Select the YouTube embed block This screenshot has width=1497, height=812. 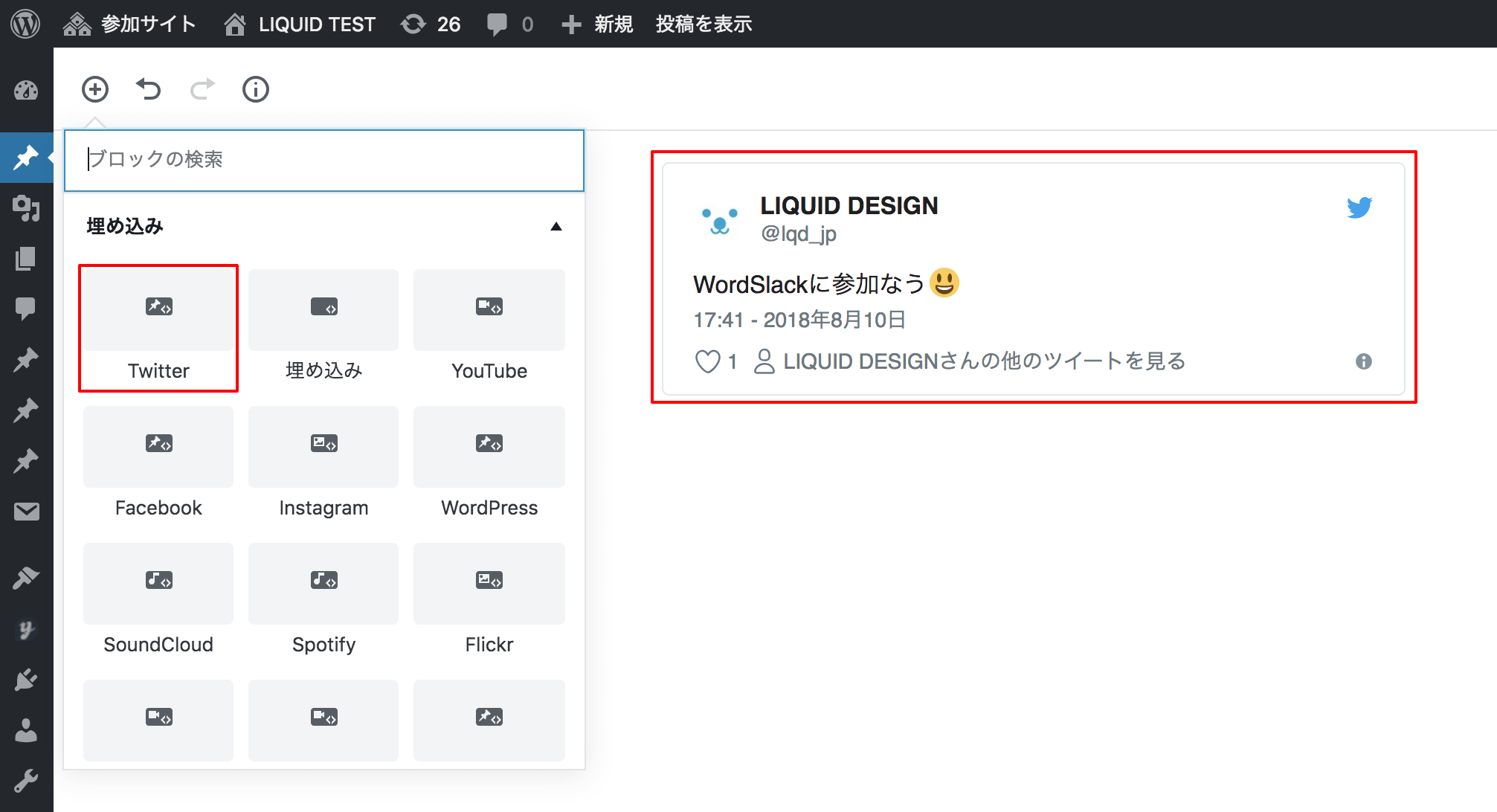pos(489,327)
